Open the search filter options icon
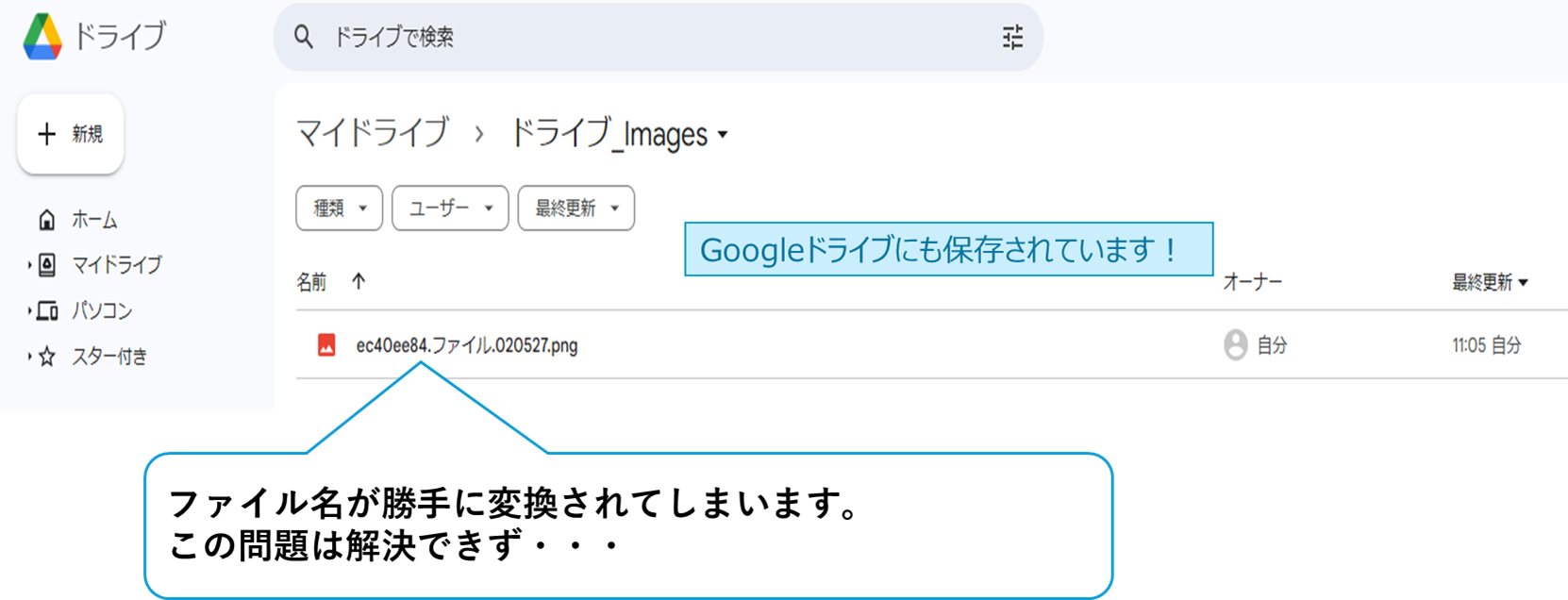This screenshot has height=600, width=1568. coord(1012,37)
